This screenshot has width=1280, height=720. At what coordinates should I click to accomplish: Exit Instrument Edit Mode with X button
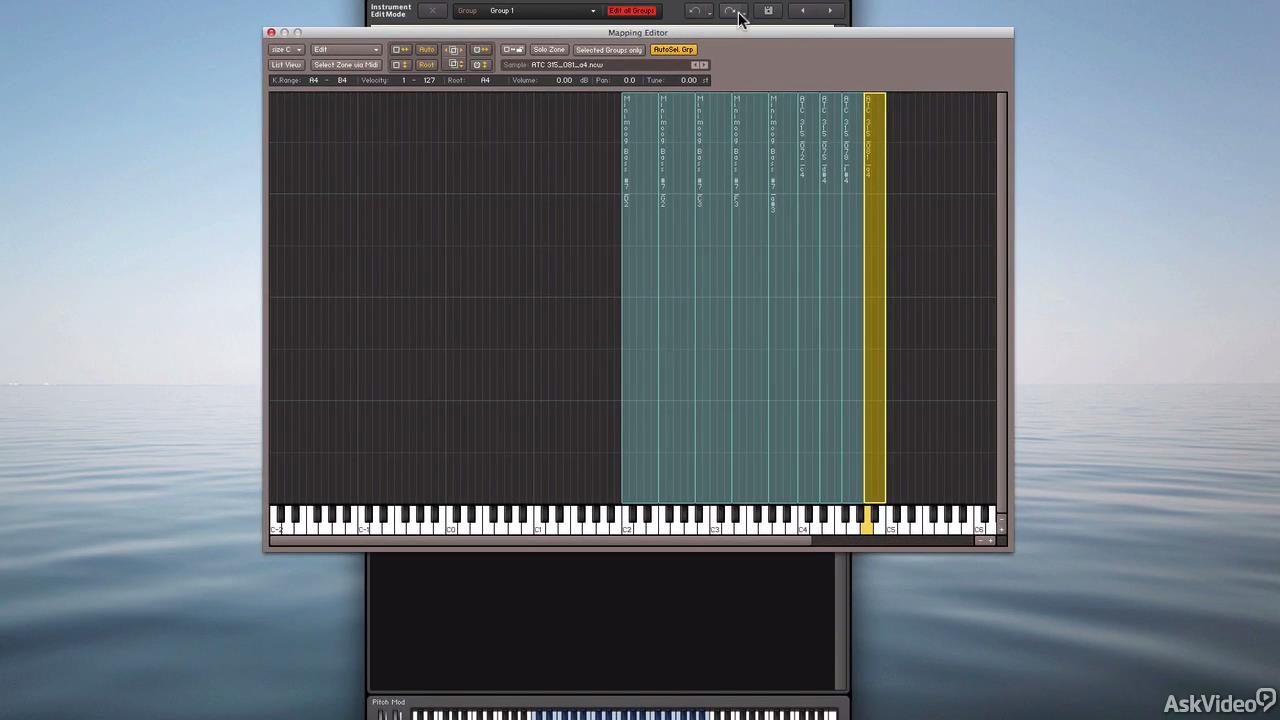[433, 11]
